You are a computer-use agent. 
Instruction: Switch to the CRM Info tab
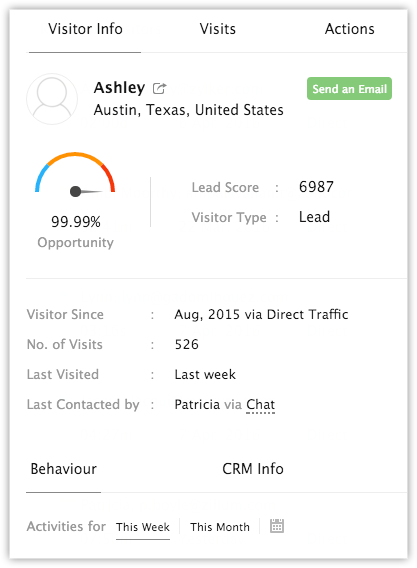[253, 469]
